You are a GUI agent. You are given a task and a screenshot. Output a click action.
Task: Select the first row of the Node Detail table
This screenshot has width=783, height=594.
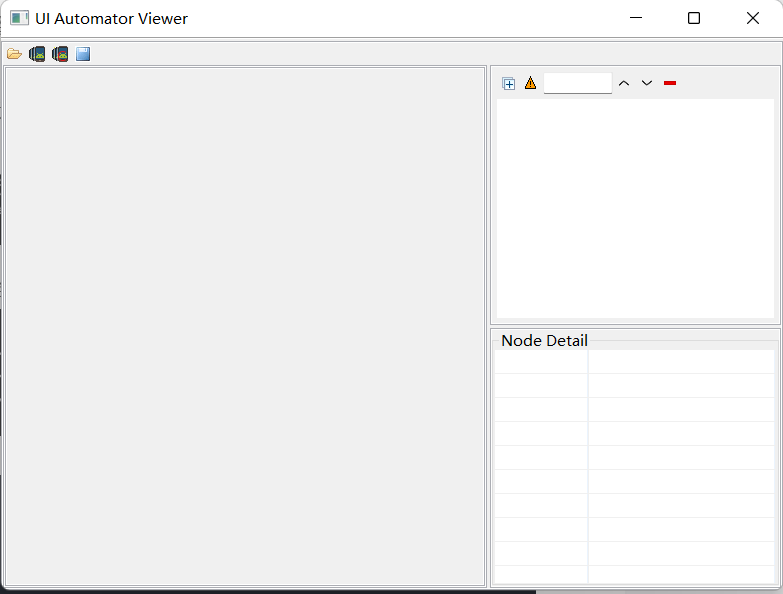pos(634,361)
